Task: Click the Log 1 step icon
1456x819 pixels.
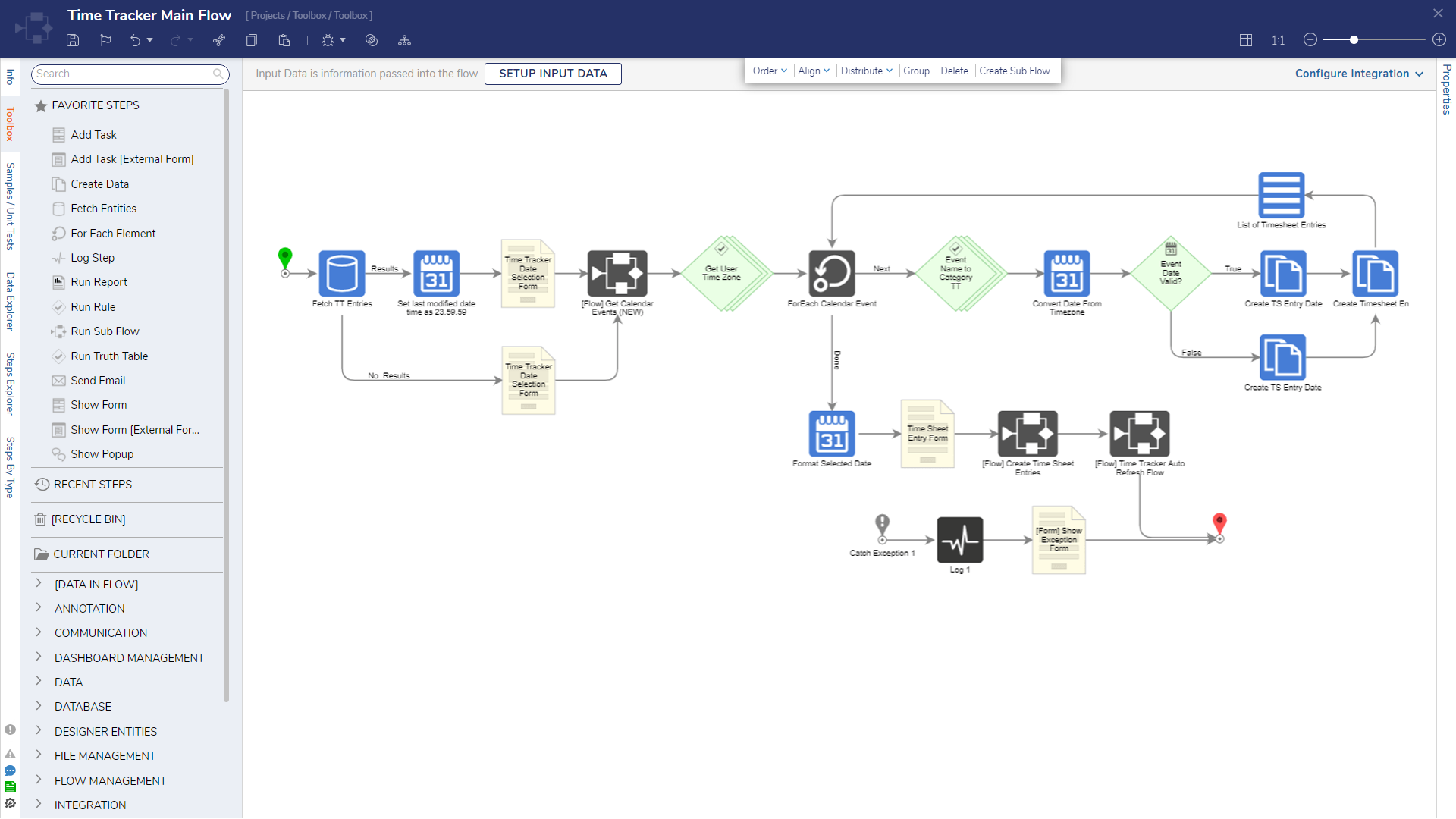Action: click(959, 540)
